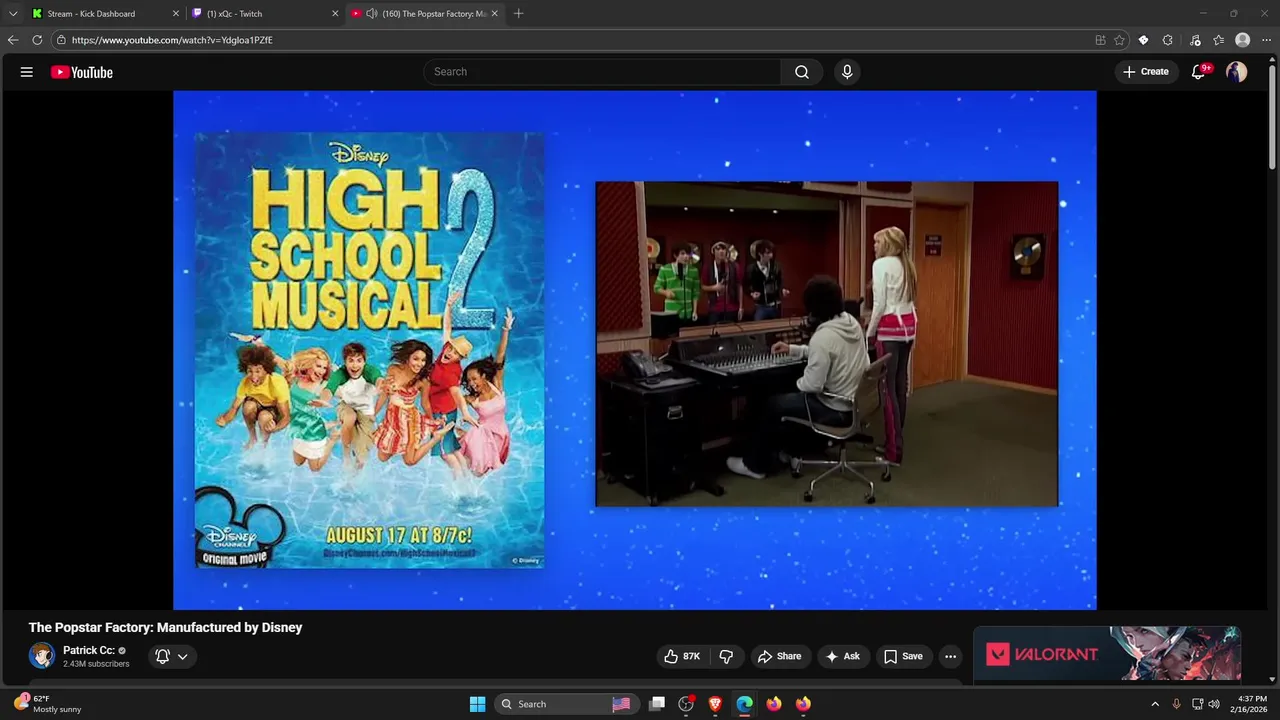Screen dimensions: 1280x720
Task: Open Brave browser from taskbar
Action: [x=715, y=704]
